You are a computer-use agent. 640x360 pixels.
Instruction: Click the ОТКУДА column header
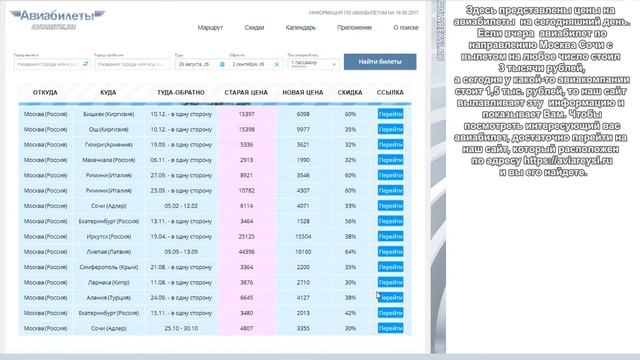pyautogui.click(x=45, y=93)
